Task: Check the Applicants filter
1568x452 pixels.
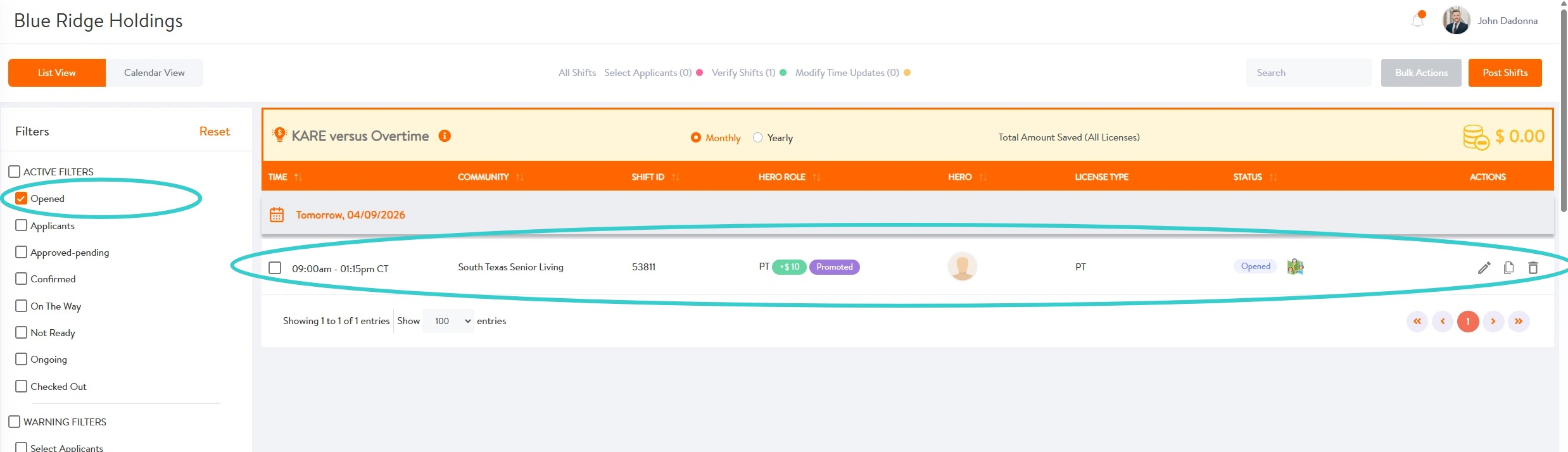Action: (x=21, y=225)
